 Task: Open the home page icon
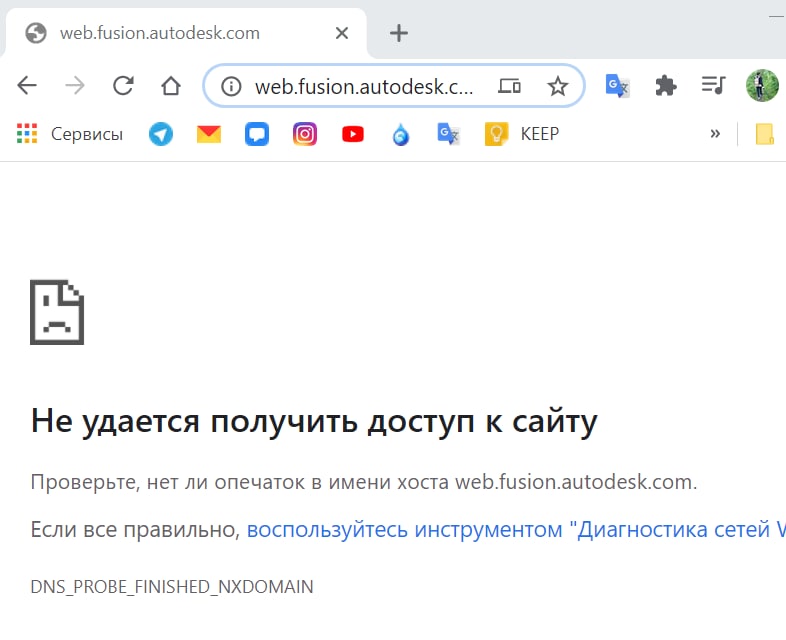click(171, 85)
